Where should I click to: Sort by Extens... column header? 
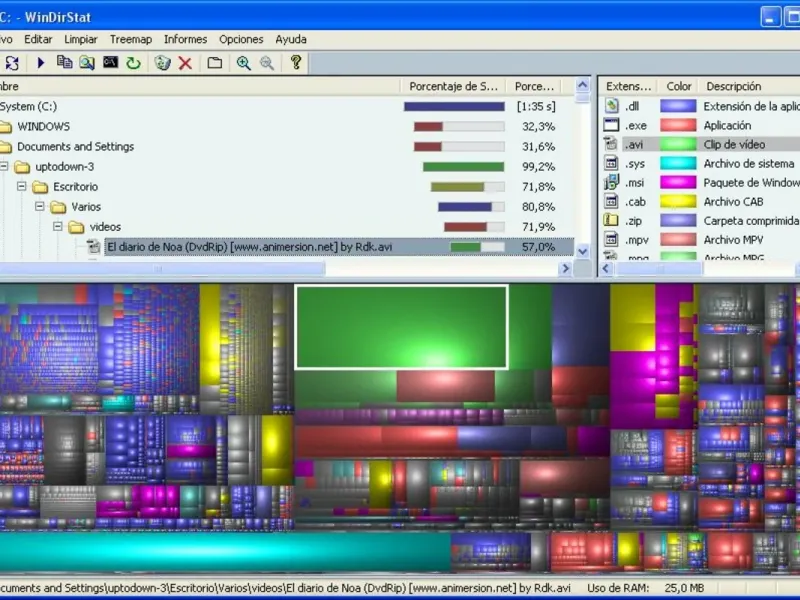pyautogui.click(x=628, y=86)
